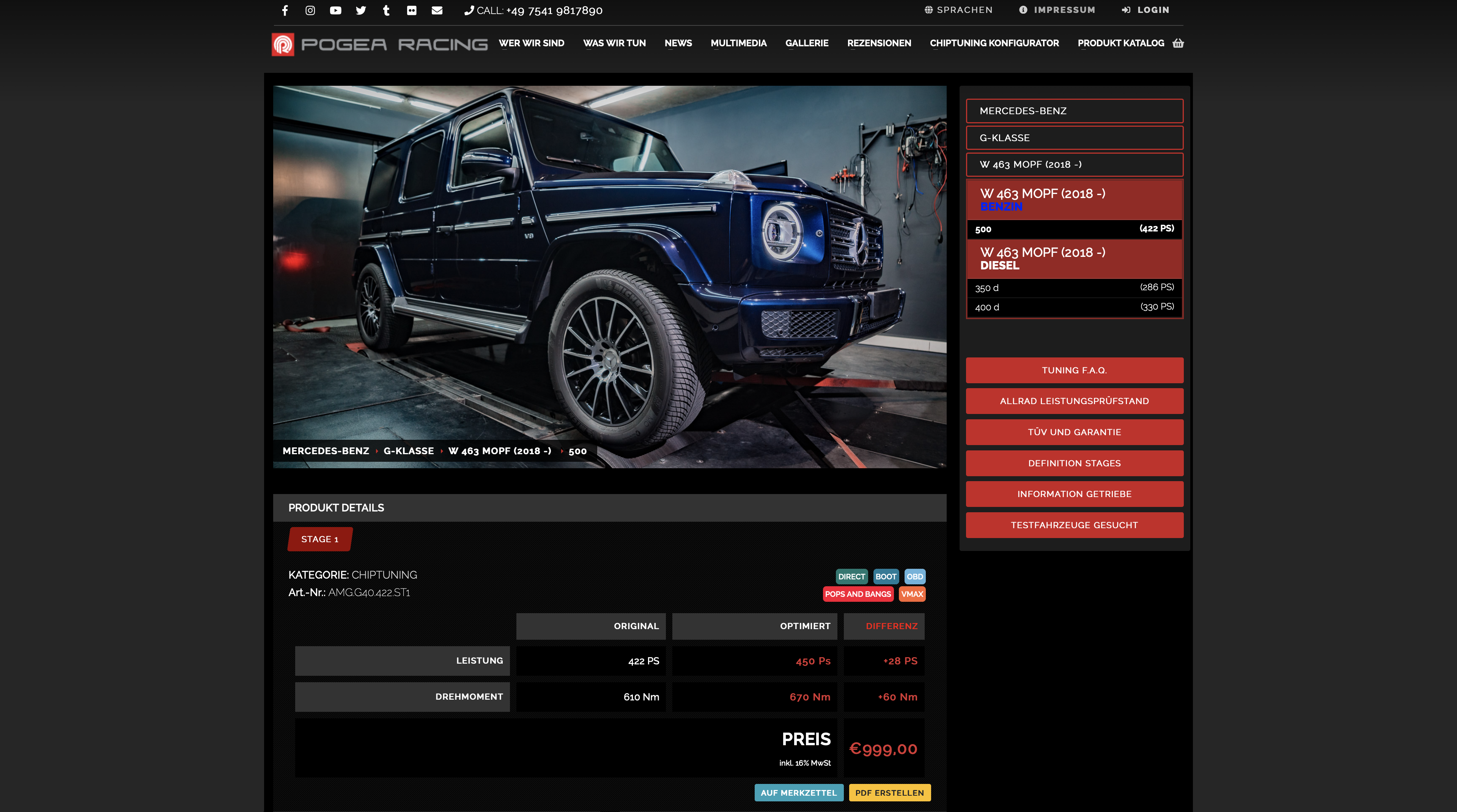1457x812 pixels.
Task: Select the Stage 1 tab
Action: (319, 539)
